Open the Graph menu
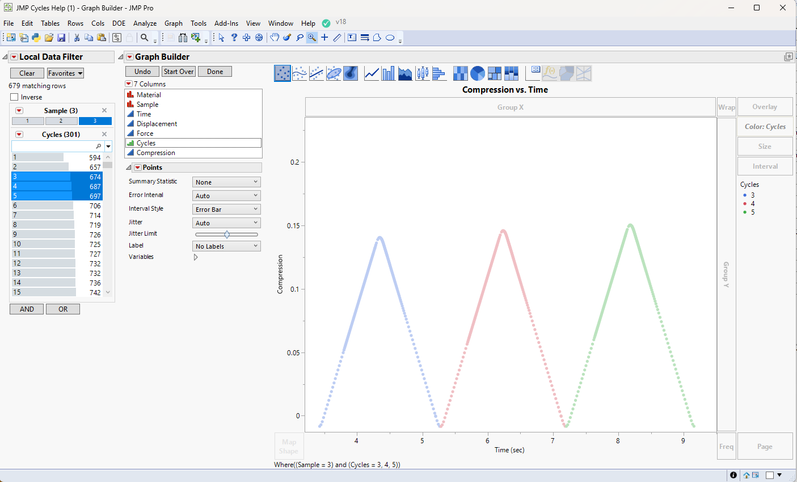The width and height of the screenshot is (797, 482). [x=173, y=22]
